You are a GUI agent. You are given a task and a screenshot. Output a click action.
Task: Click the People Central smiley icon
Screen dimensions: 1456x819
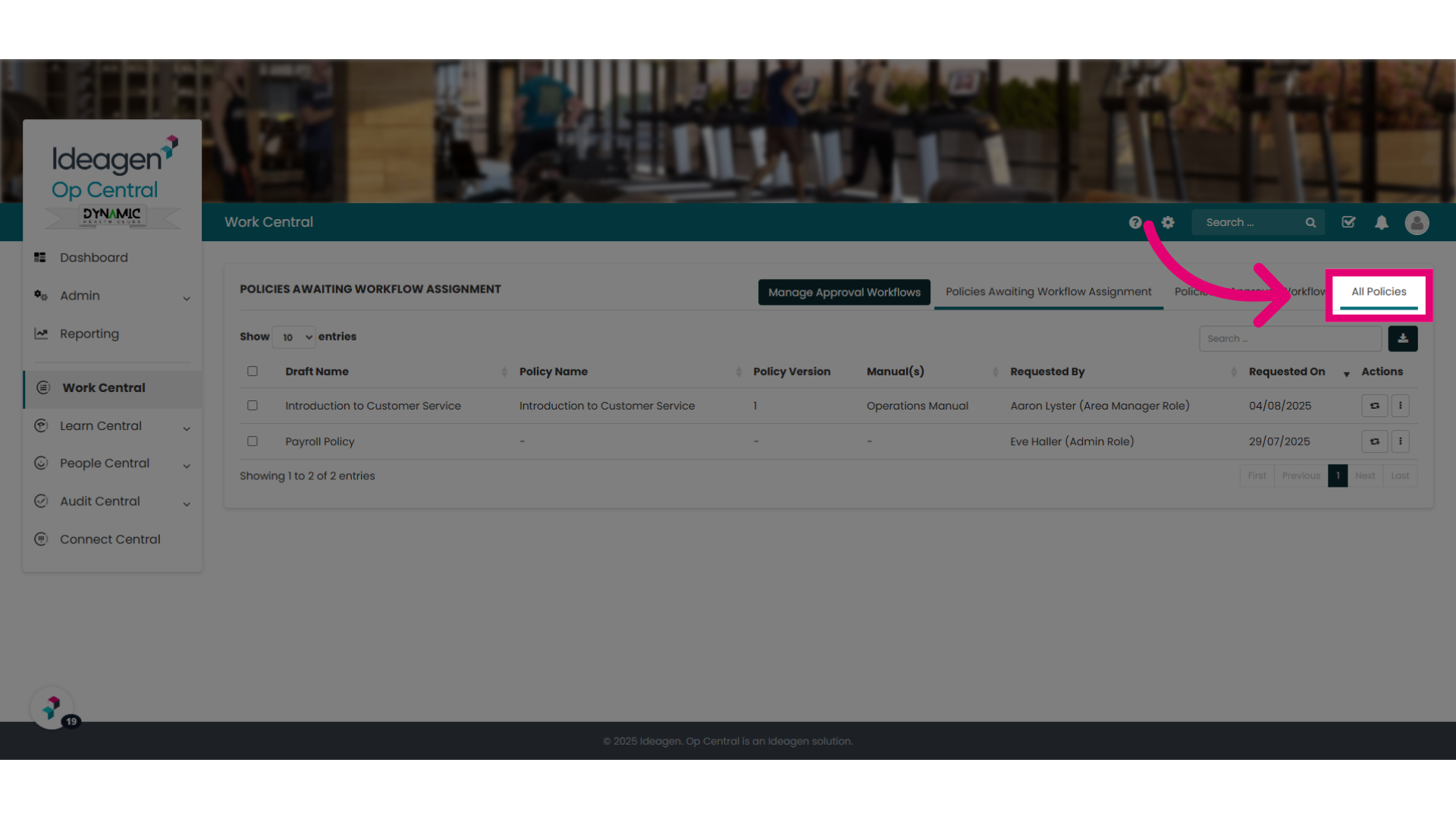click(41, 463)
